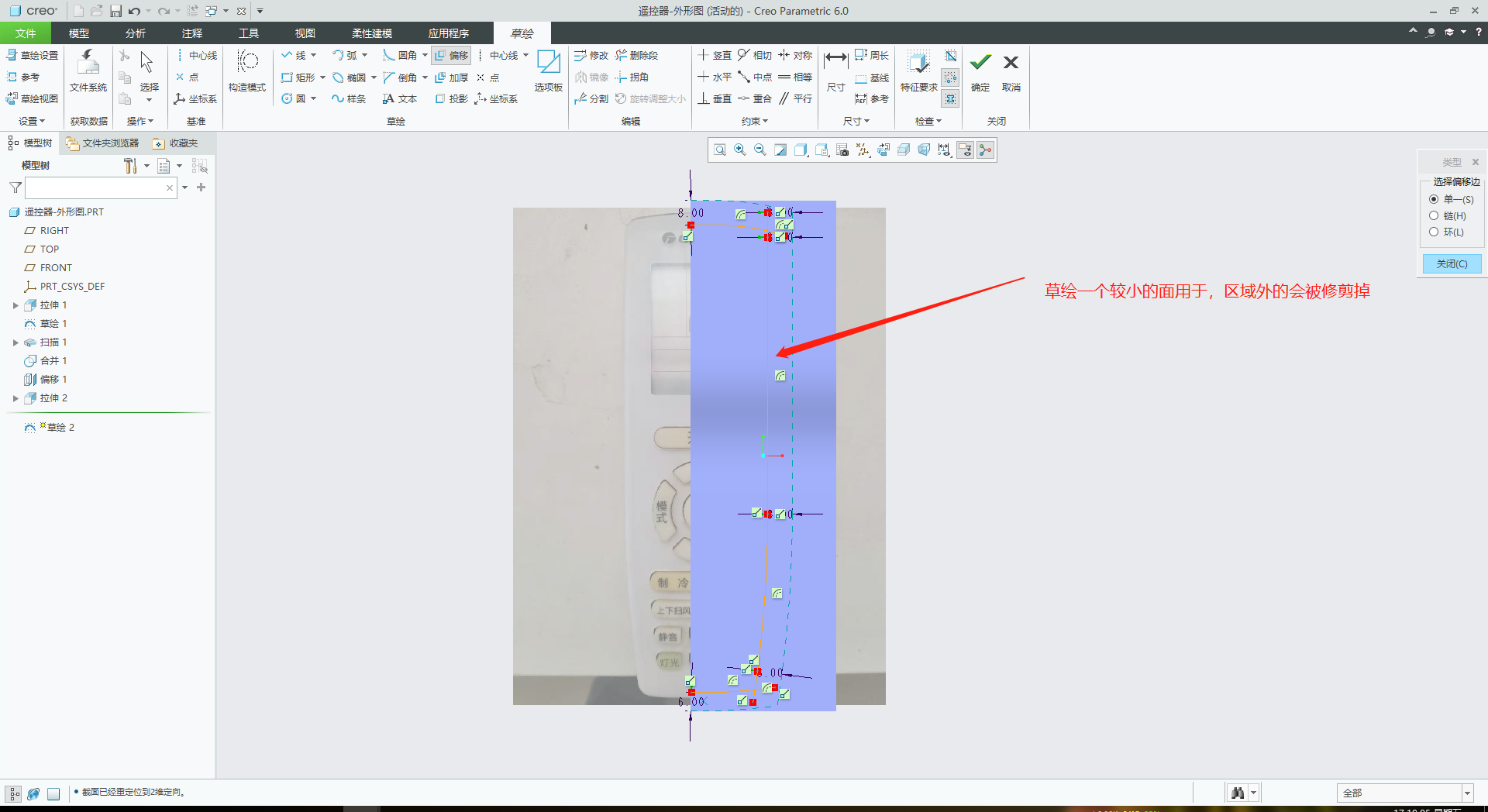Expand the 拉伸 1 tree node
Viewport: 1488px width, 812px height.
[x=15, y=305]
